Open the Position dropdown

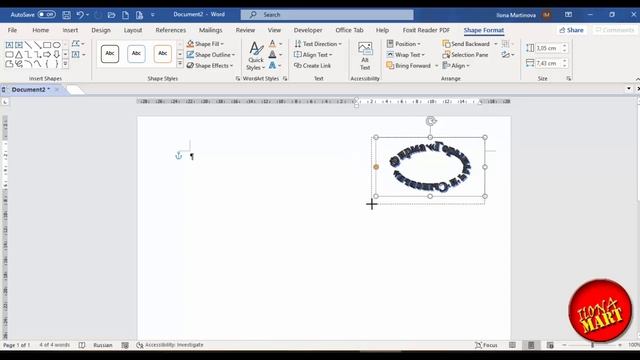tap(403, 44)
